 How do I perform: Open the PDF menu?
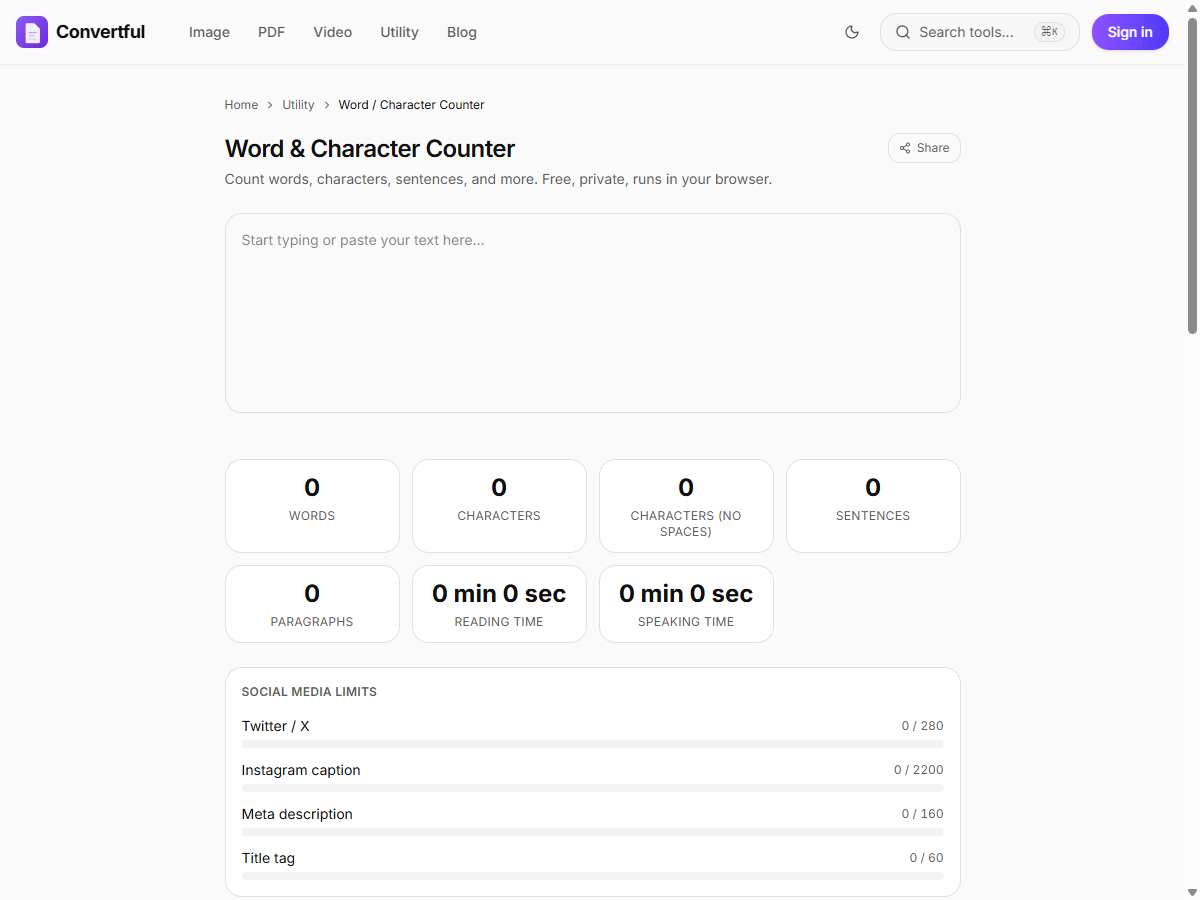[x=271, y=32]
